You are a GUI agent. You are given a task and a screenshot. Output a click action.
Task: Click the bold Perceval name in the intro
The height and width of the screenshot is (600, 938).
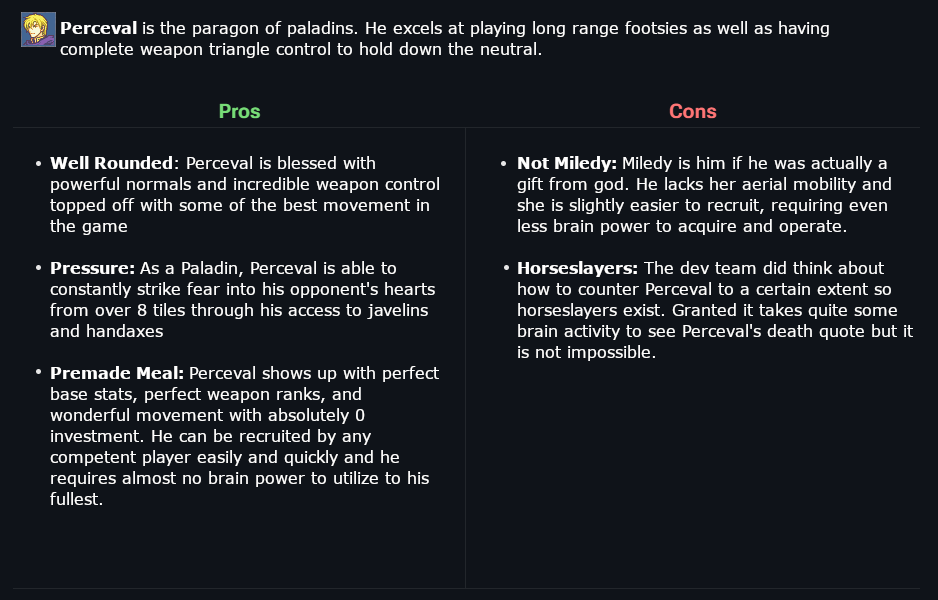pyautogui.click(x=98, y=28)
